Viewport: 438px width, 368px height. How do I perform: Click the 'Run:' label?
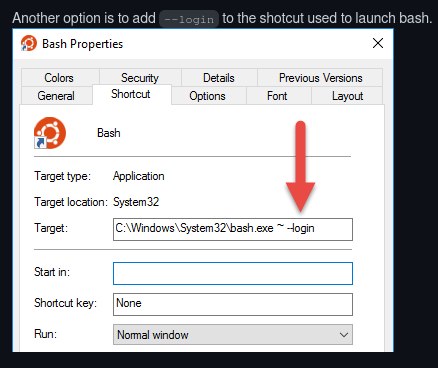[45, 334]
